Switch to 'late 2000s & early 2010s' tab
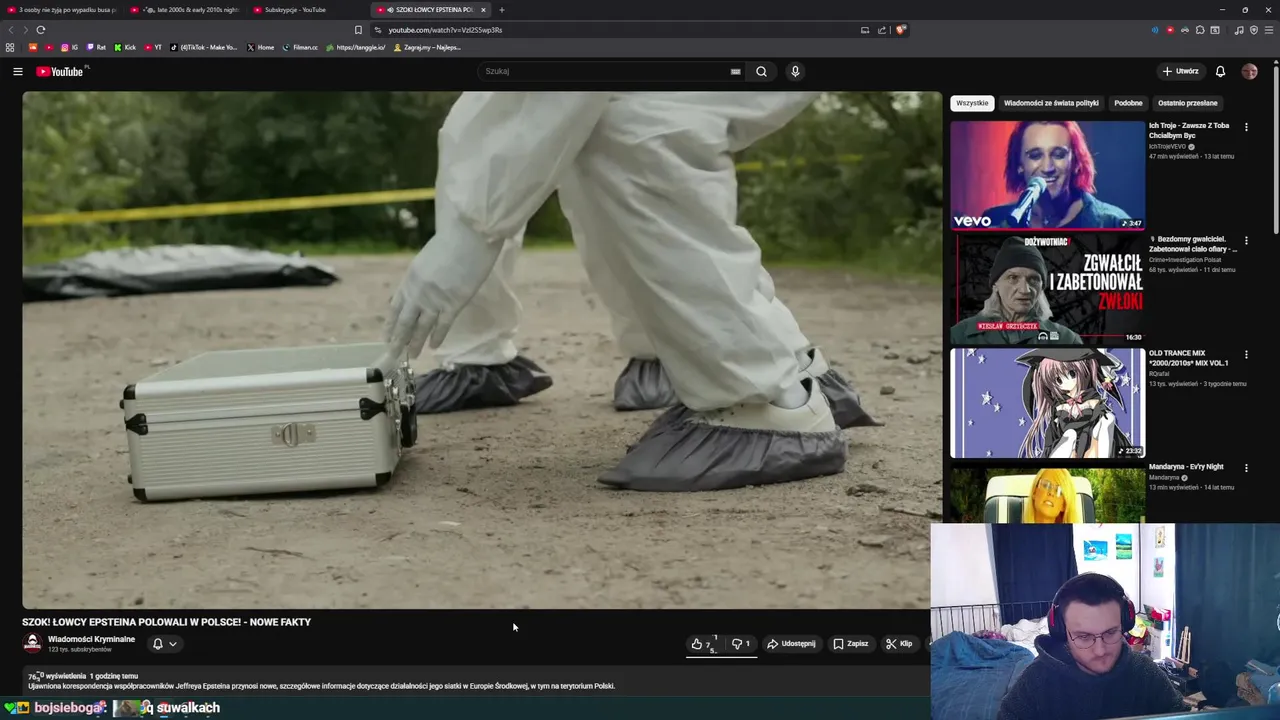The width and height of the screenshot is (1280, 720). click(186, 10)
